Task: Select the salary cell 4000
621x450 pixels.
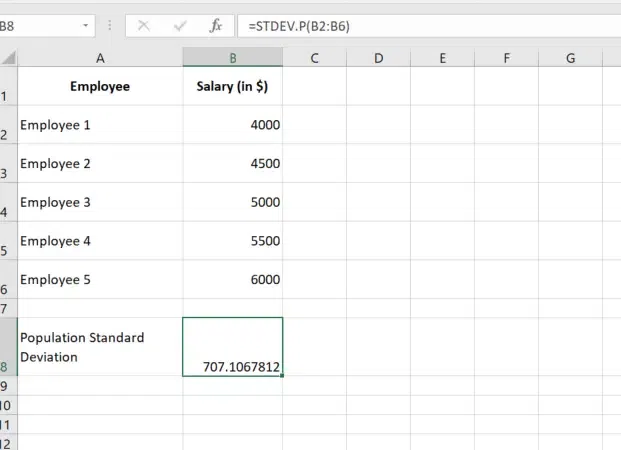Action: coord(233,125)
